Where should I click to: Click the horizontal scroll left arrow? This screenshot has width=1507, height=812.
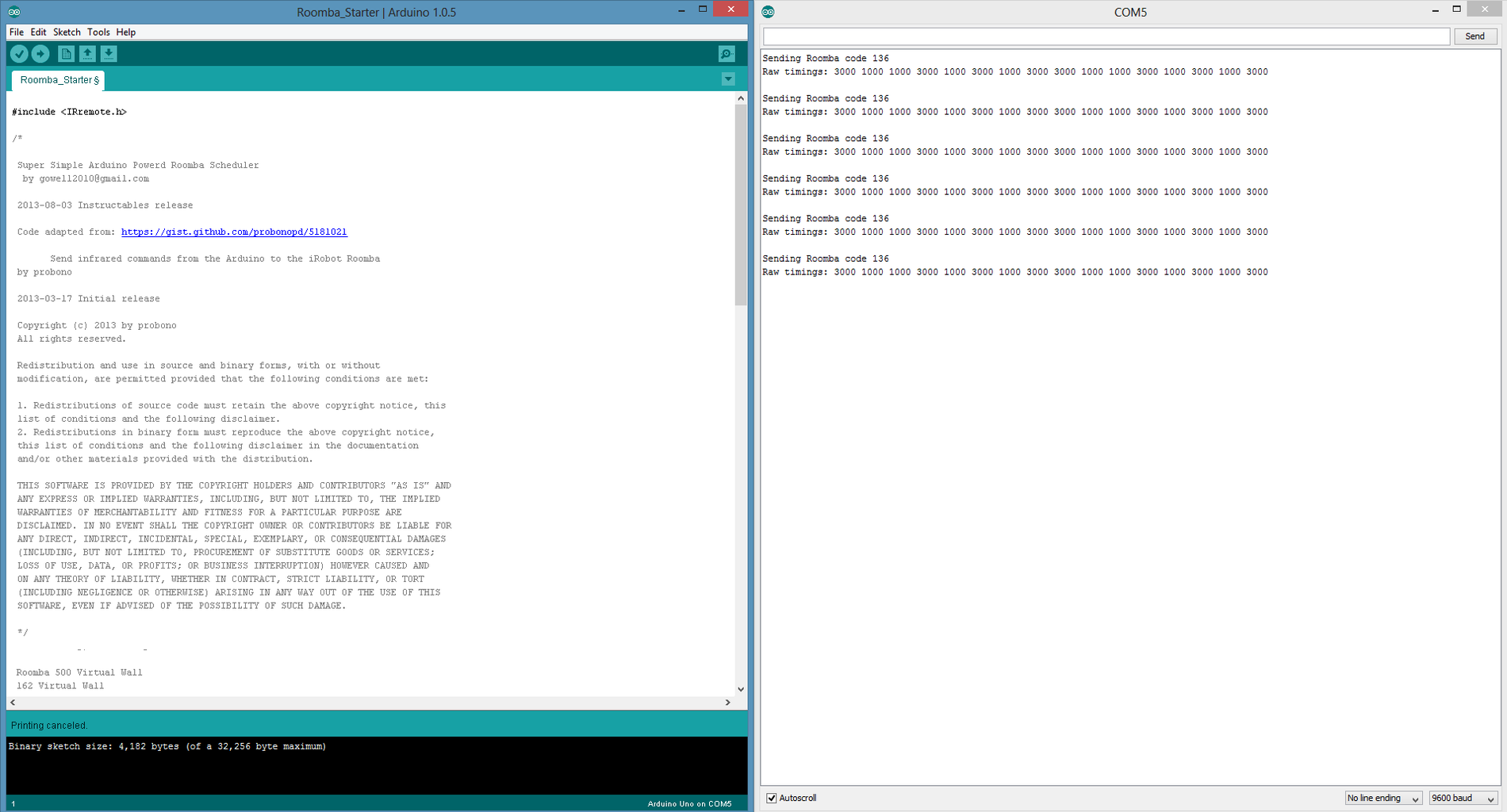click(x=13, y=703)
